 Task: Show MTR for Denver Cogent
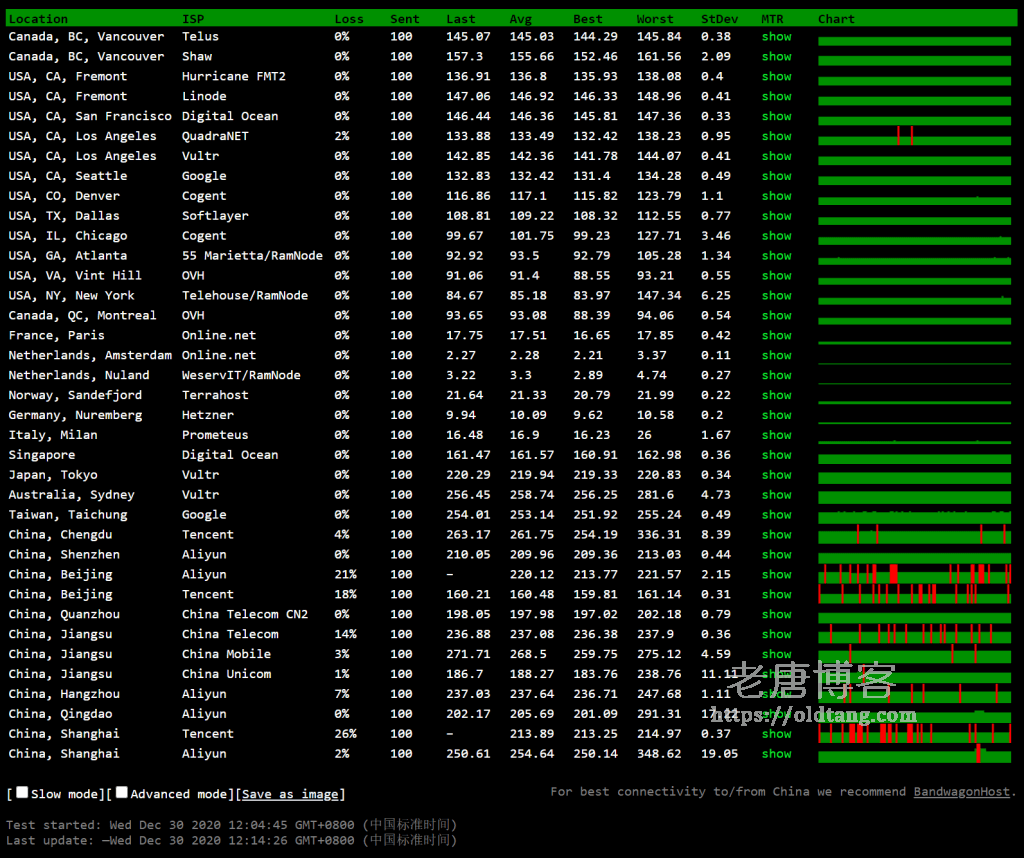776,196
